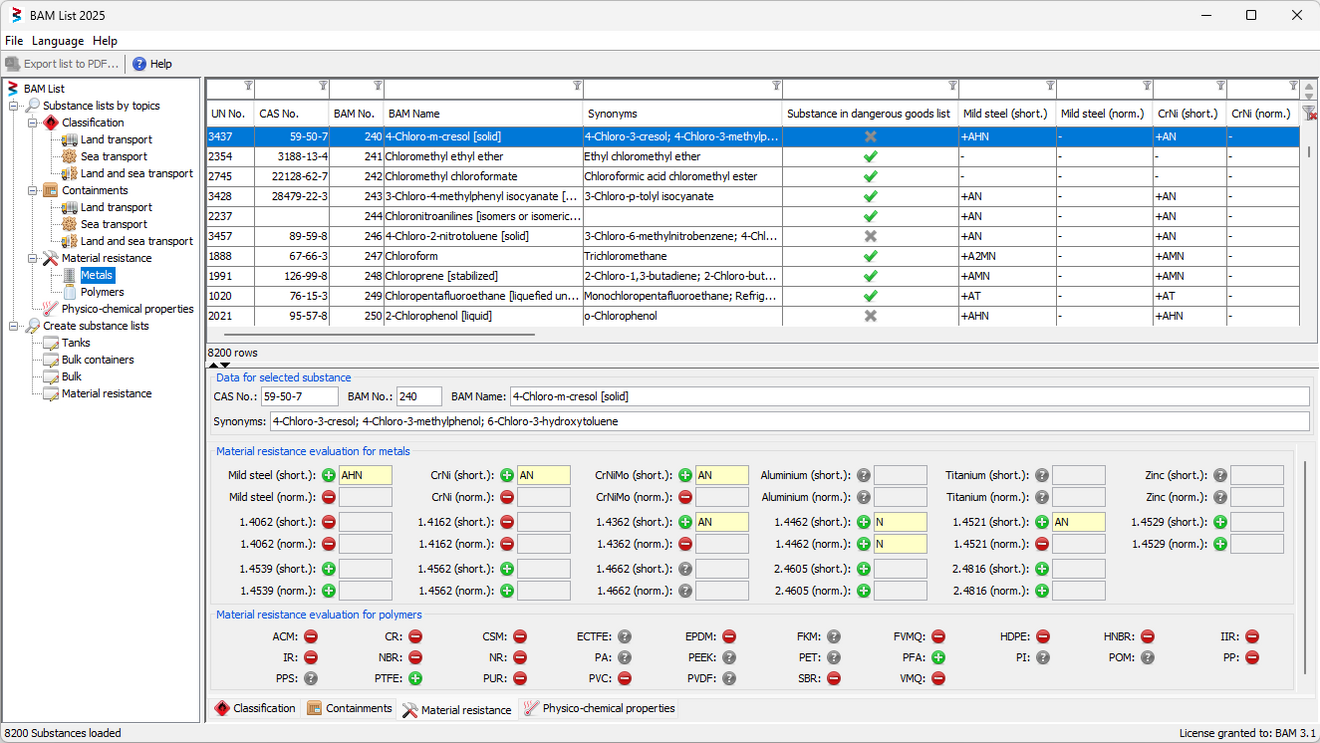Click the details panel vertical scrollbar

1305,566
